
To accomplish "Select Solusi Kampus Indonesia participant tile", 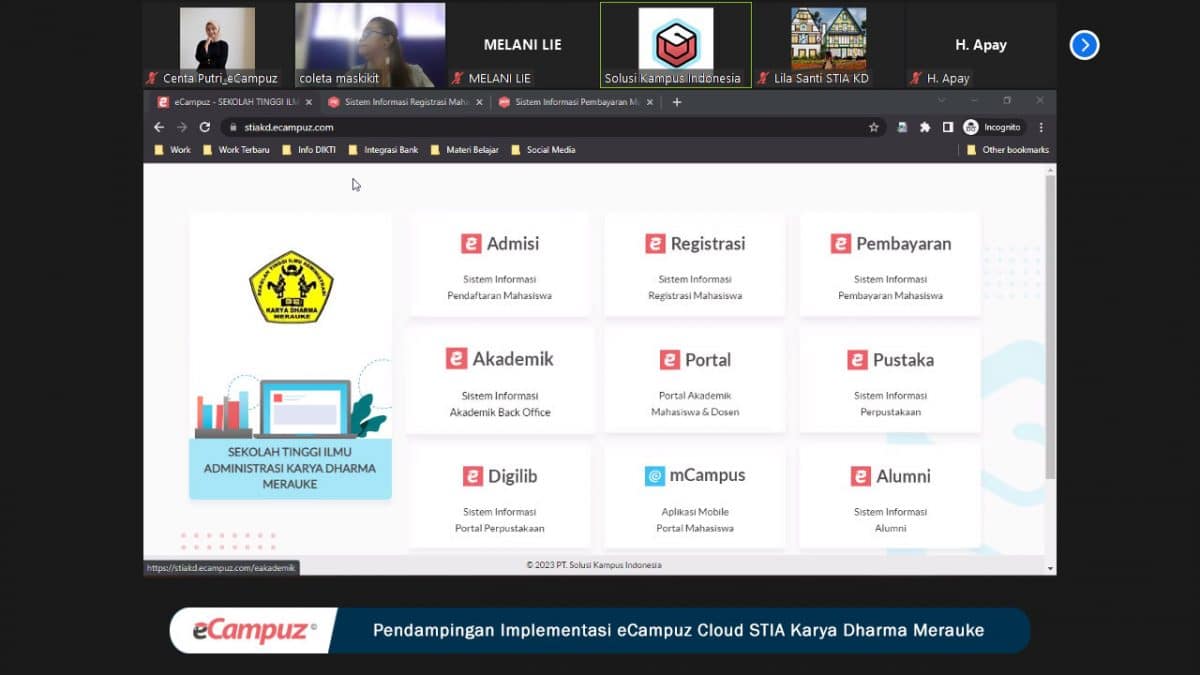I will coord(675,45).
